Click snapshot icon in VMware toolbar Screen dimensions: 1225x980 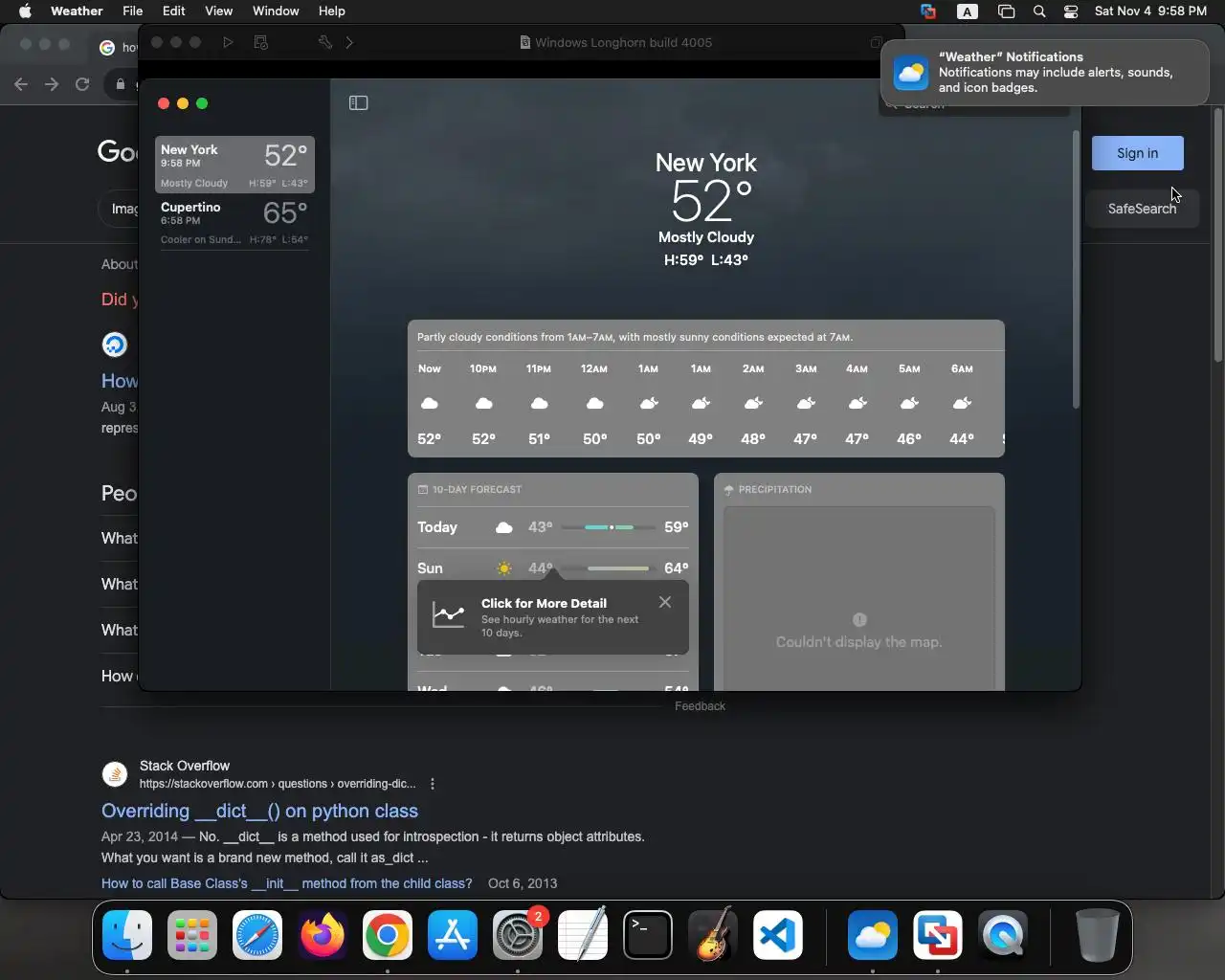pyautogui.click(x=260, y=42)
